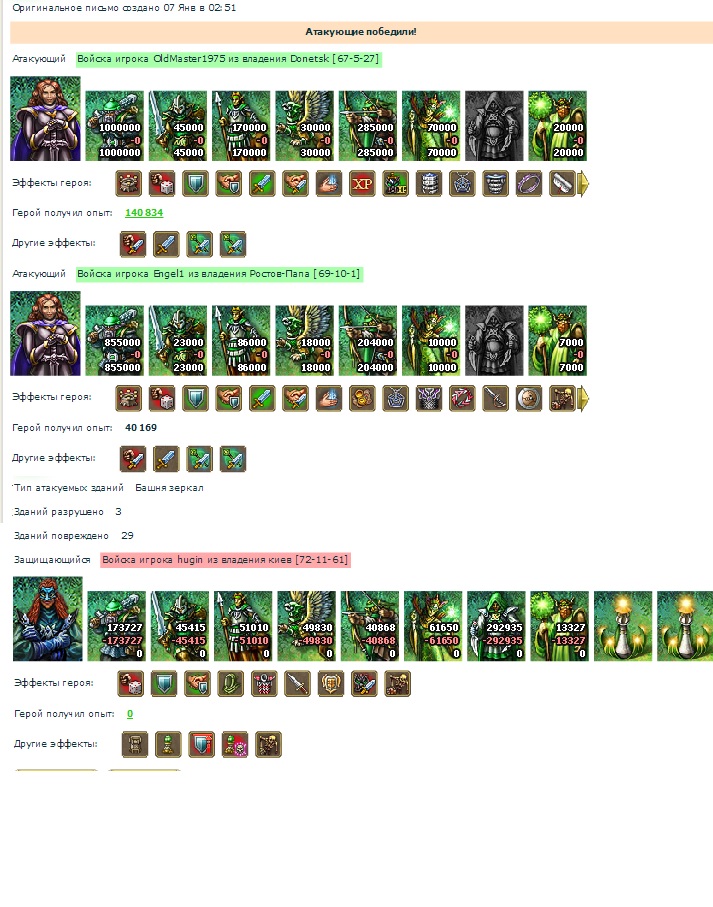Click the first hero effect icon of Engel1
The image size is (713, 907).
[129, 399]
